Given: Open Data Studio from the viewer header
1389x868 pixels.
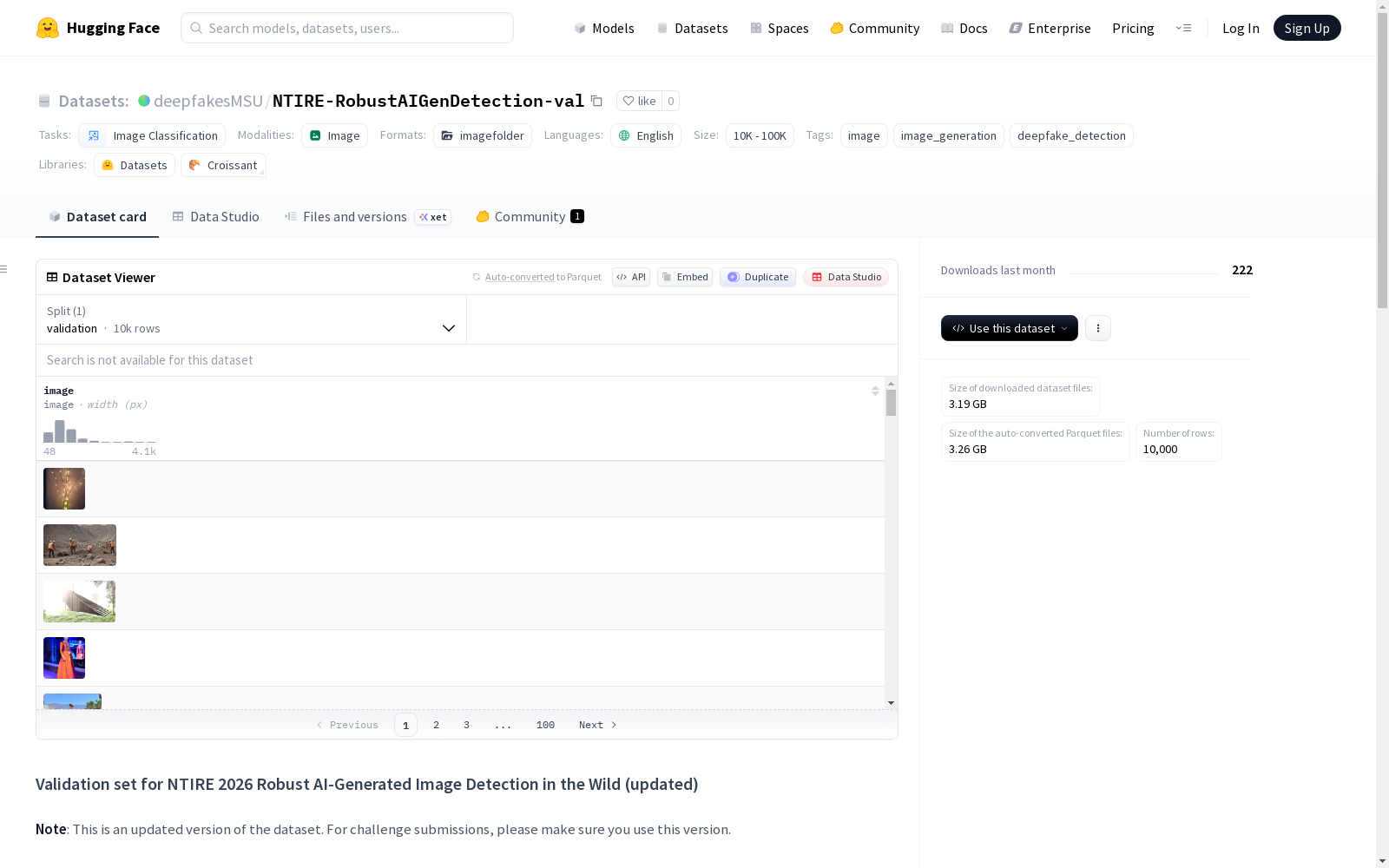Looking at the screenshot, I should pyautogui.click(x=846, y=277).
